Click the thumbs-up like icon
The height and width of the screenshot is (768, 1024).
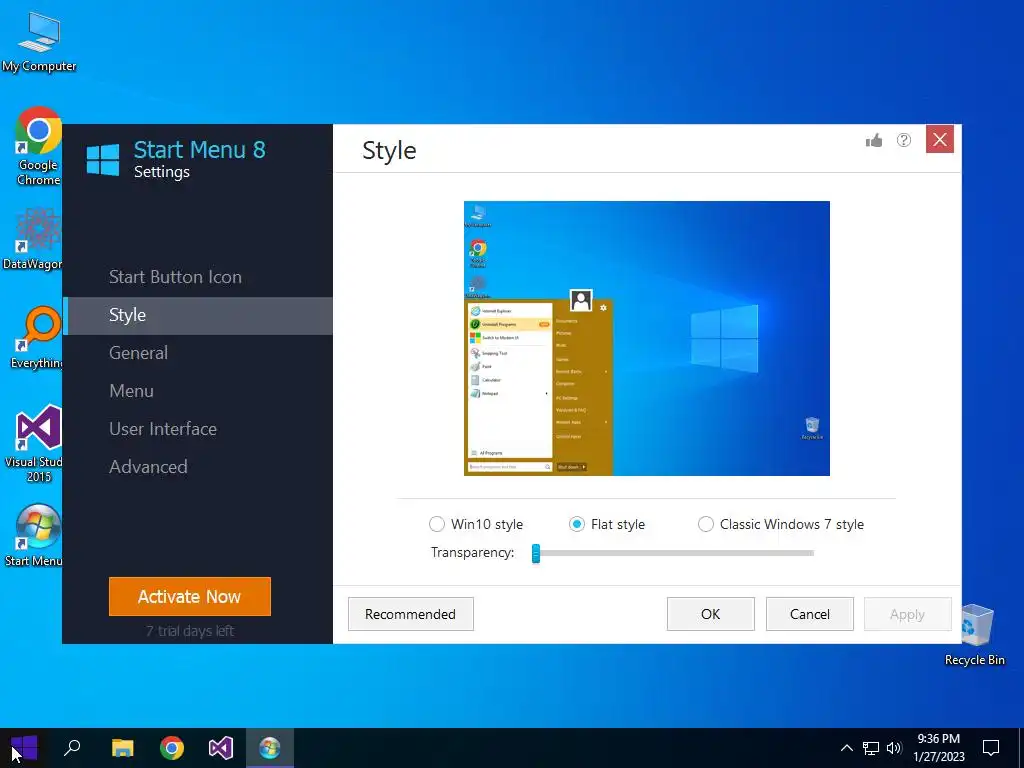pyautogui.click(x=874, y=140)
